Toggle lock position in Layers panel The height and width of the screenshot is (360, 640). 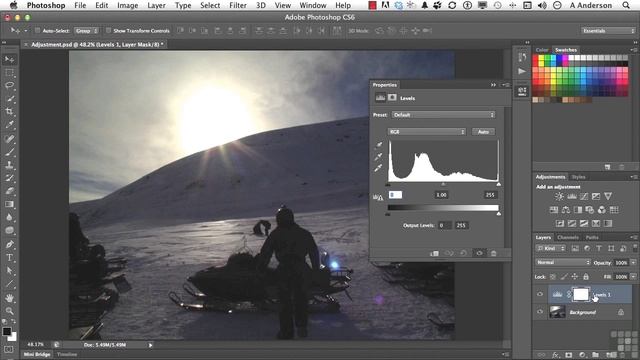click(x=575, y=277)
